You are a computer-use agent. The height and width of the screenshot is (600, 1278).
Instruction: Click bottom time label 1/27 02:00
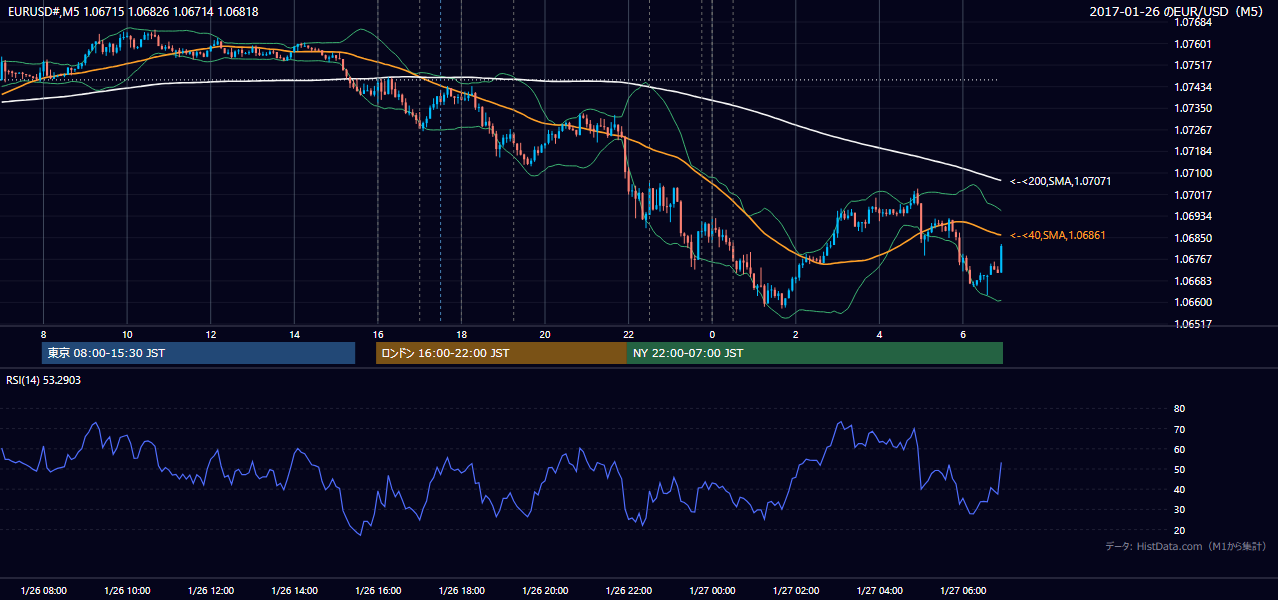click(795, 591)
